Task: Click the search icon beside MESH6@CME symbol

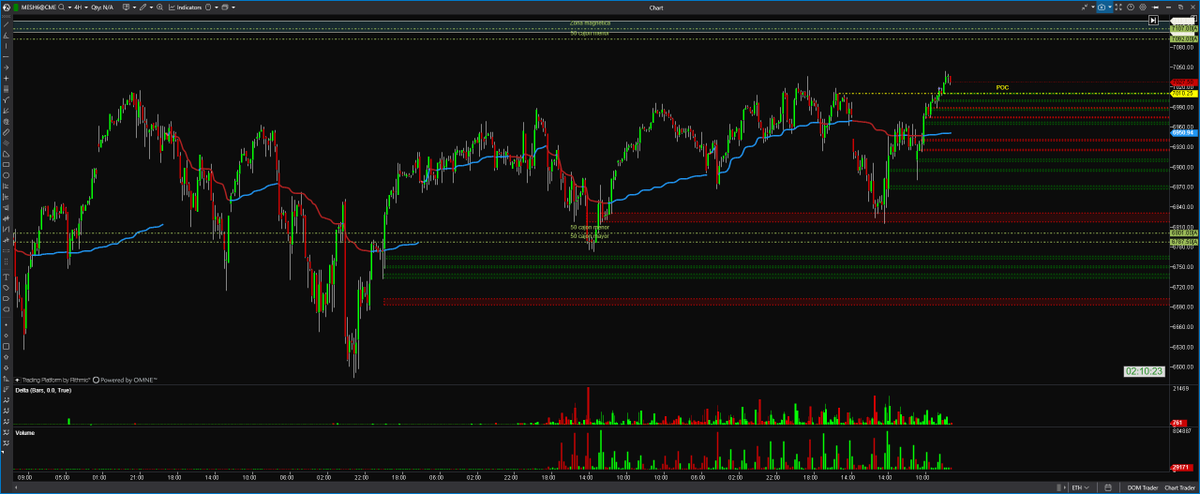Action: click(x=60, y=7)
